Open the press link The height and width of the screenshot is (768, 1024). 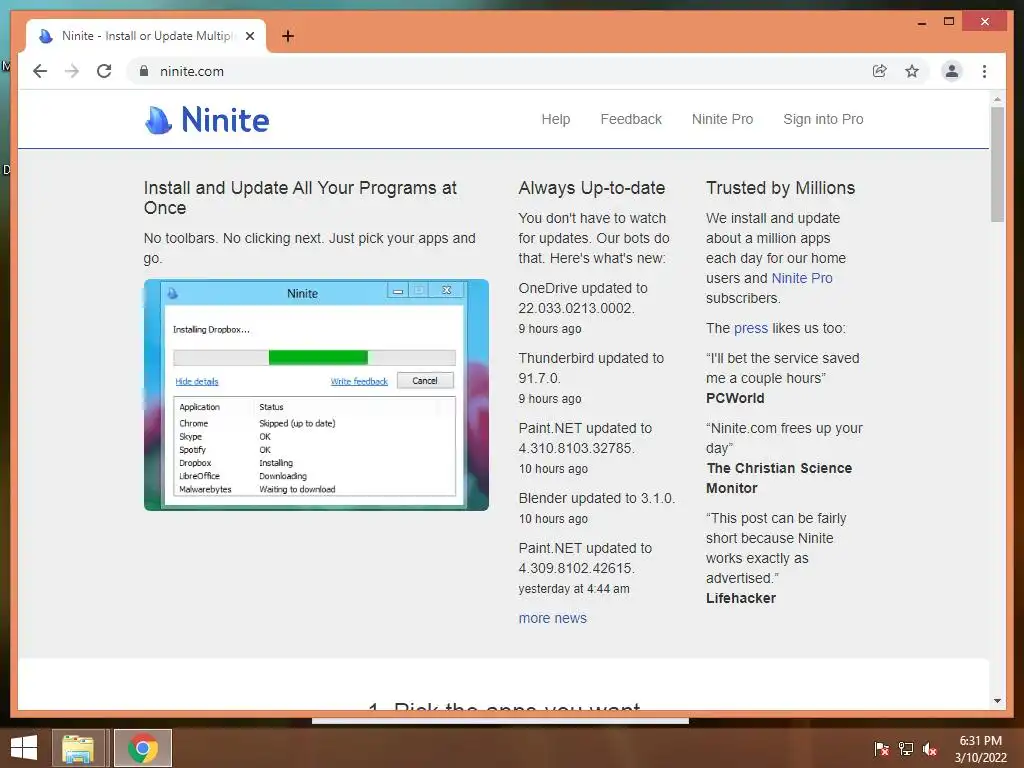[751, 328]
